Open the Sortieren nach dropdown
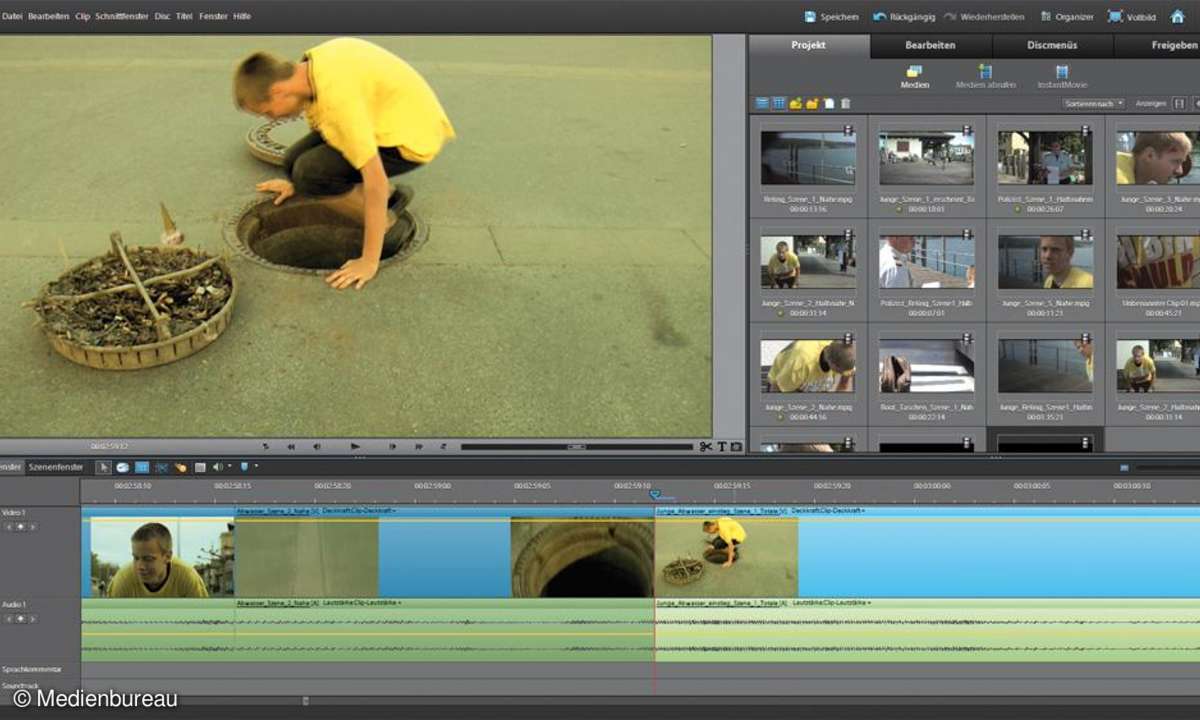Image resolution: width=1200 pixels, height=720 pixels. (1094, 103)
